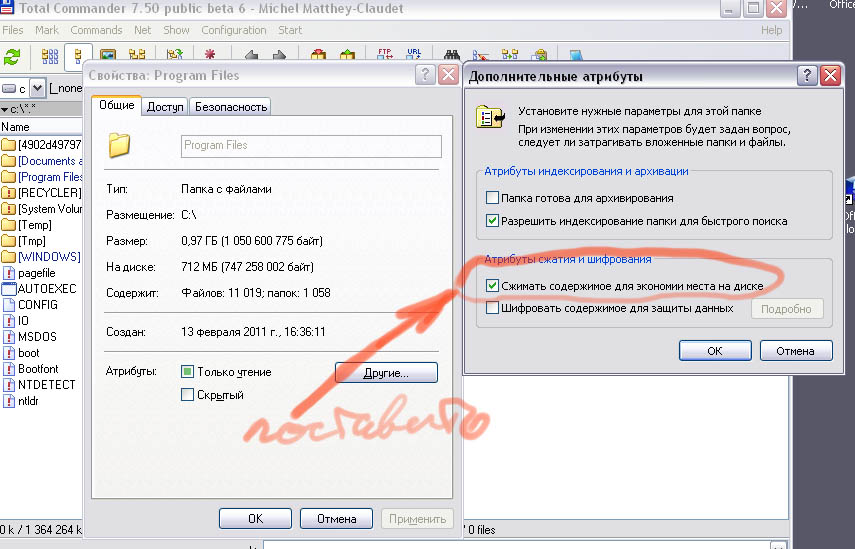Open the Show menu

(x=176, y=30)
